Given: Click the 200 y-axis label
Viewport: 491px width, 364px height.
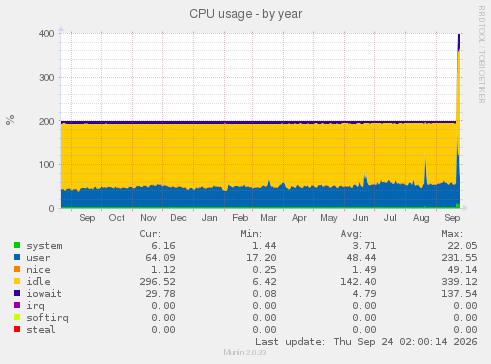Looking at the screenshot, I should coord(46,122).
